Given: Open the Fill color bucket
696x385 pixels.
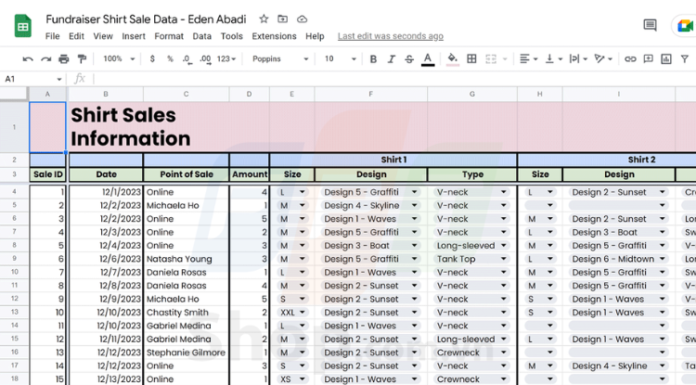Looking at the screenshot, I should [x=452, y=59].
